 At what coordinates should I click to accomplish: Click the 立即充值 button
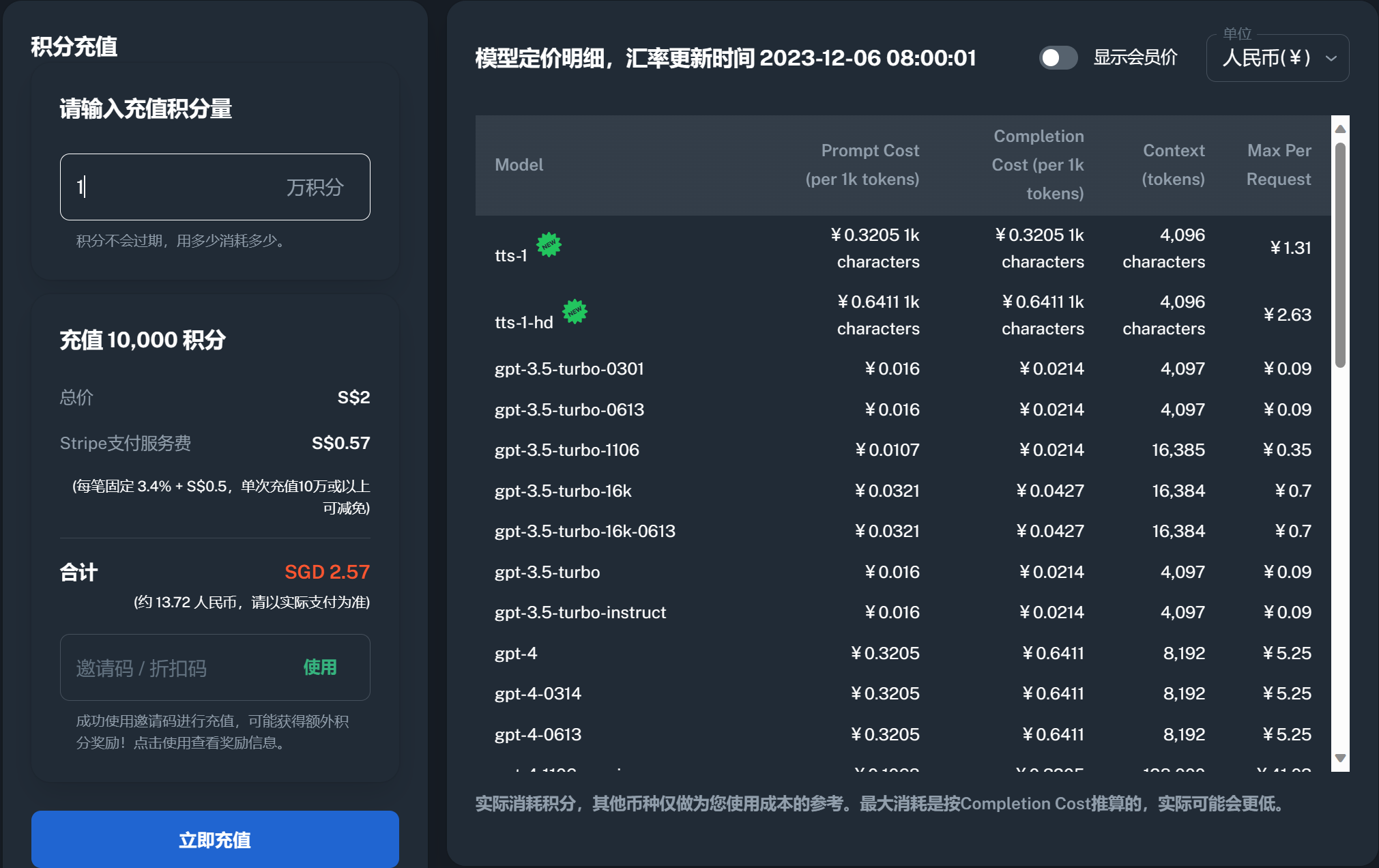(x=215, y=839)
